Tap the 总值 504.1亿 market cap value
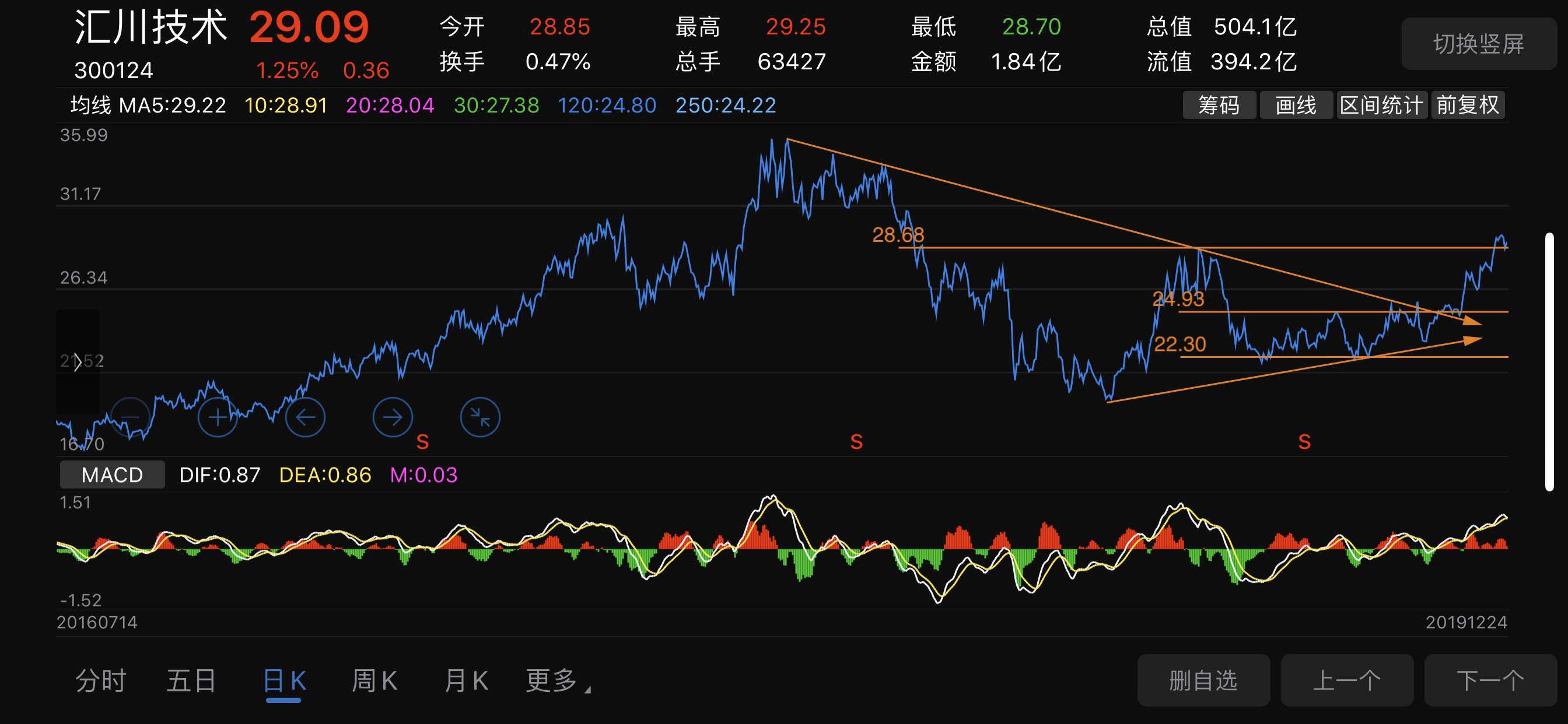The image size is (1568, 724). click(x=1221, y=27)
